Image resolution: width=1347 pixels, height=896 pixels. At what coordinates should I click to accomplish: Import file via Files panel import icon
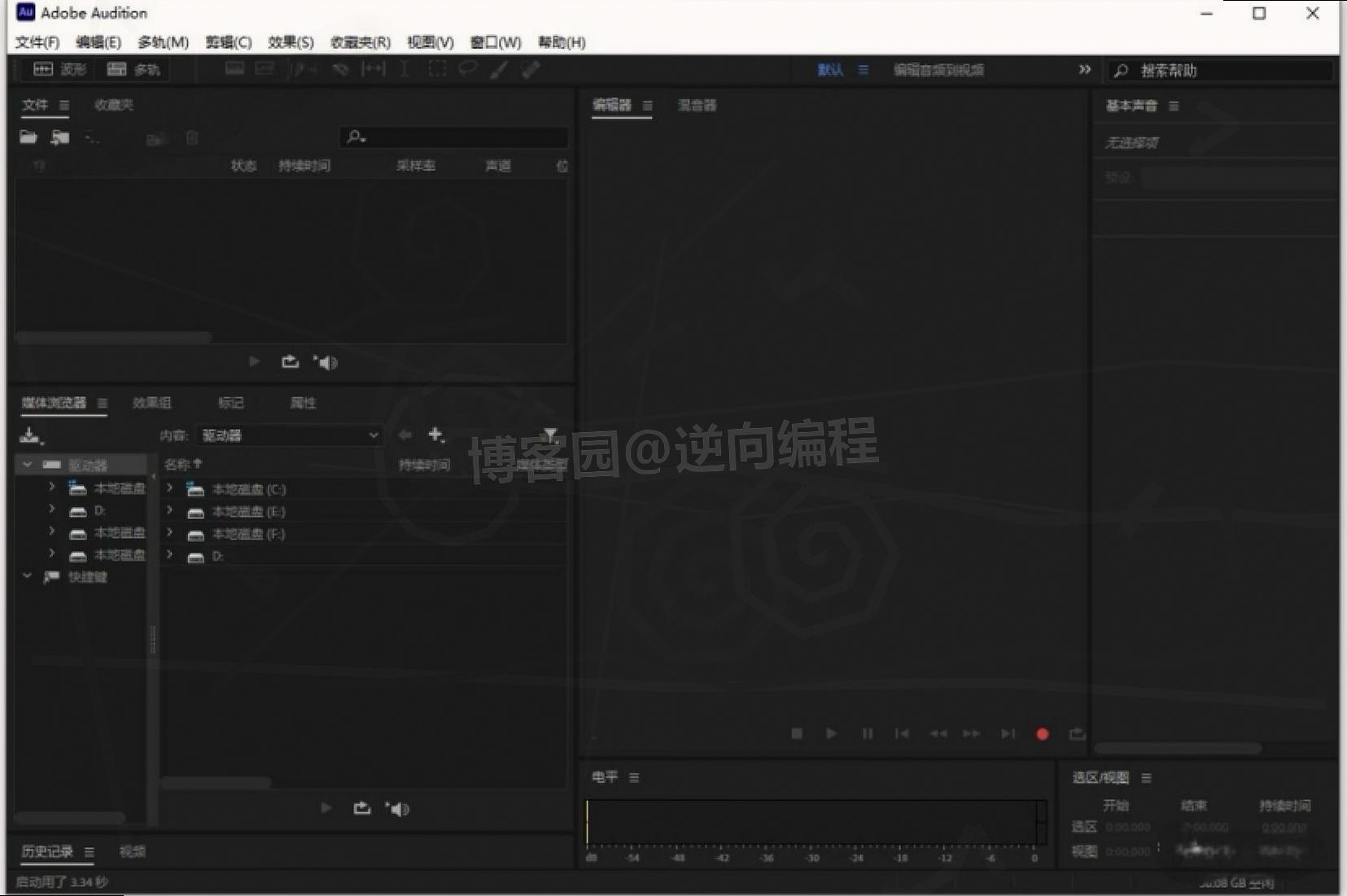(x=60, y=137)
